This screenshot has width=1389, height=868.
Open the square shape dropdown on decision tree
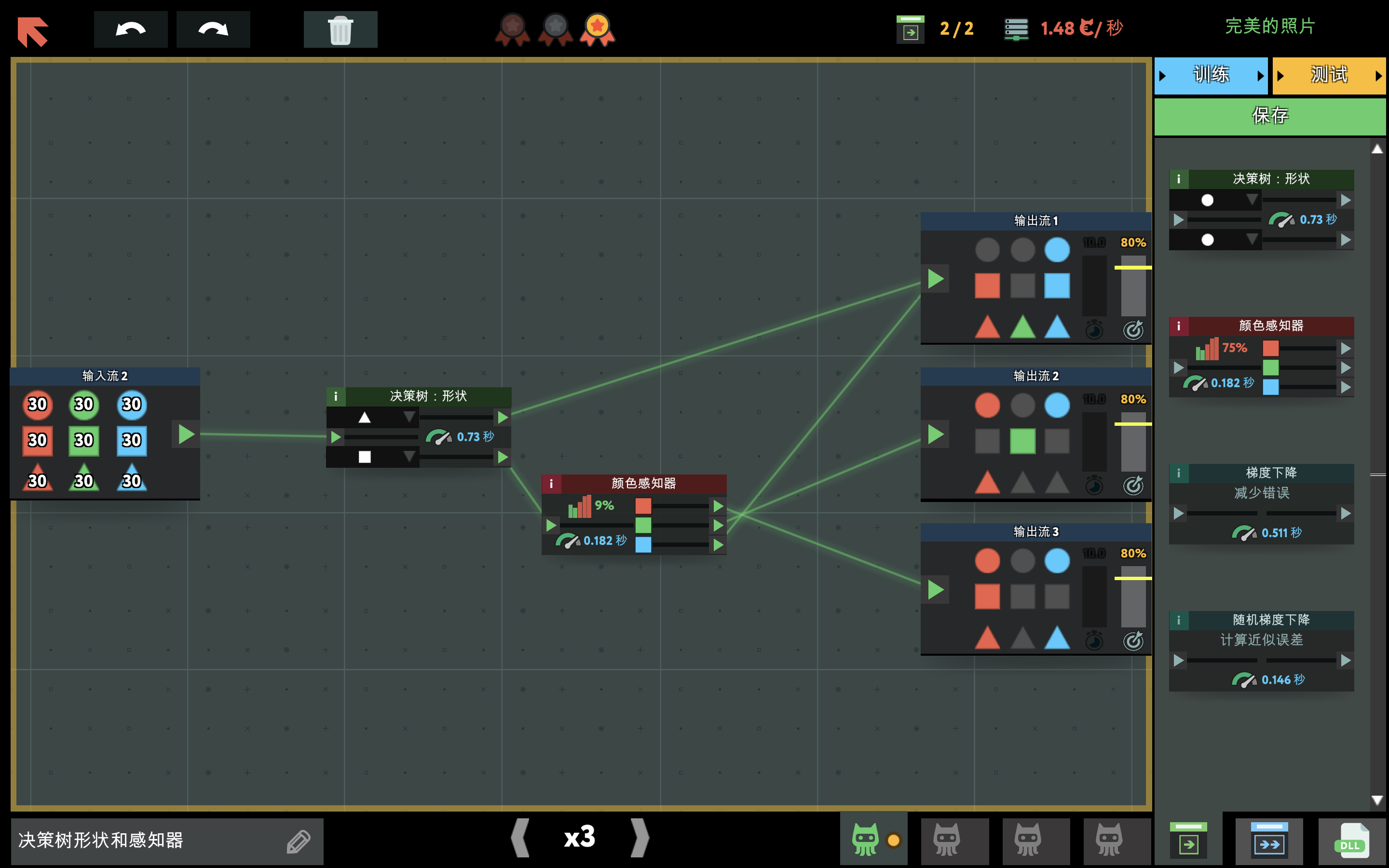point(409,457)
